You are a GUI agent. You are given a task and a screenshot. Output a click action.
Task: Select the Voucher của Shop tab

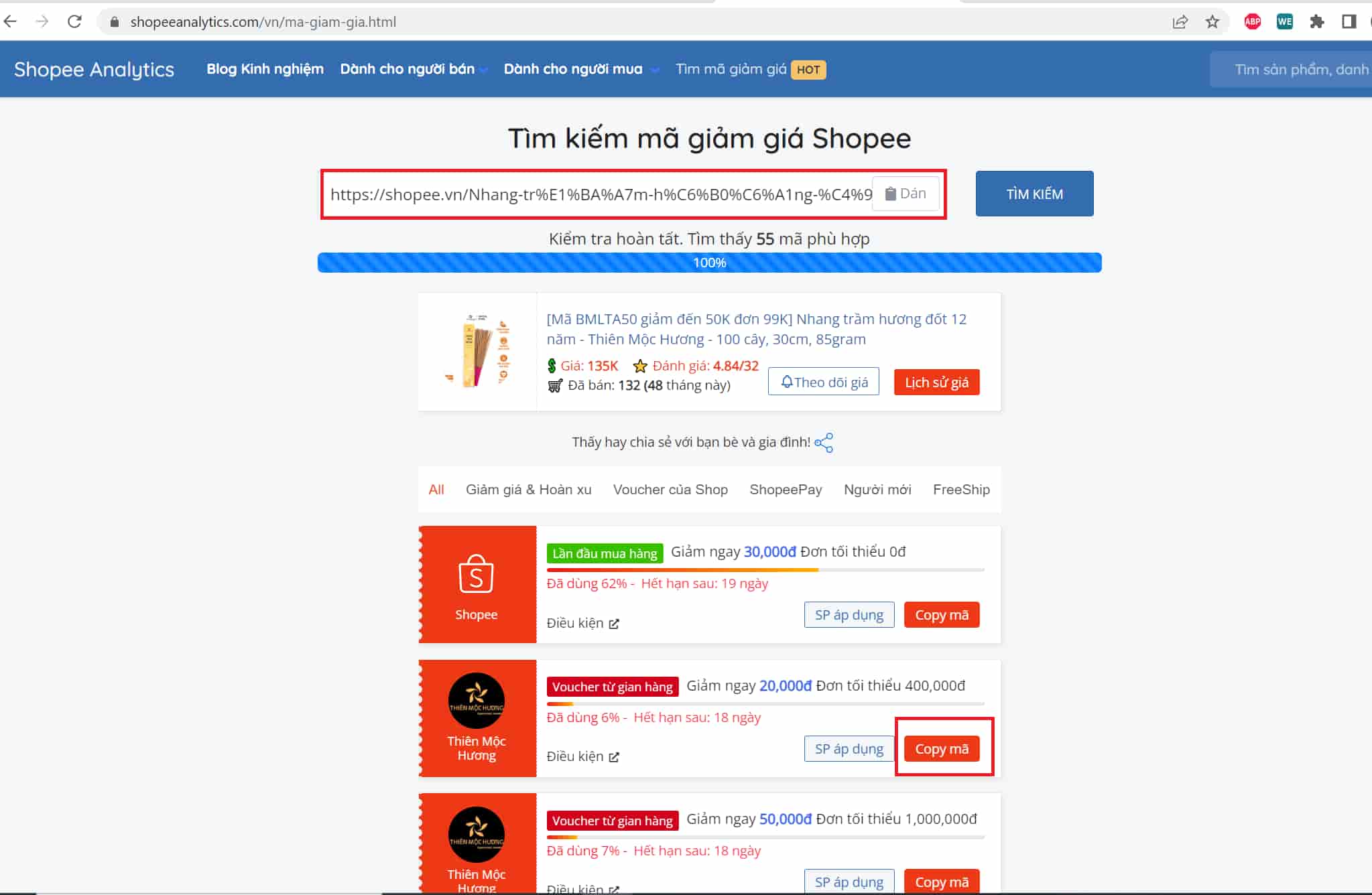point(670,490)
